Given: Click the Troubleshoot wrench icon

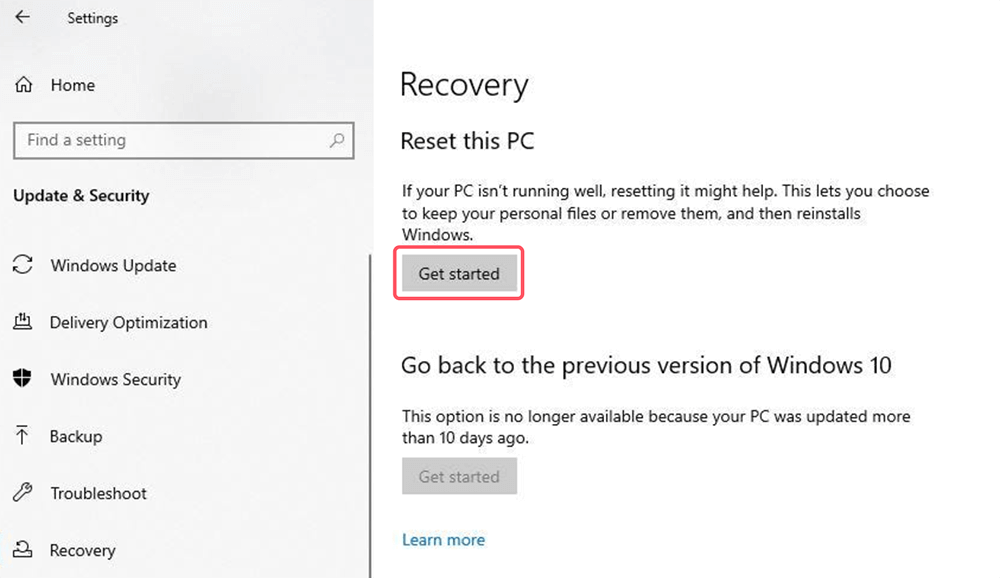Looking at the screenshot, I should click(x=22, y=493).
